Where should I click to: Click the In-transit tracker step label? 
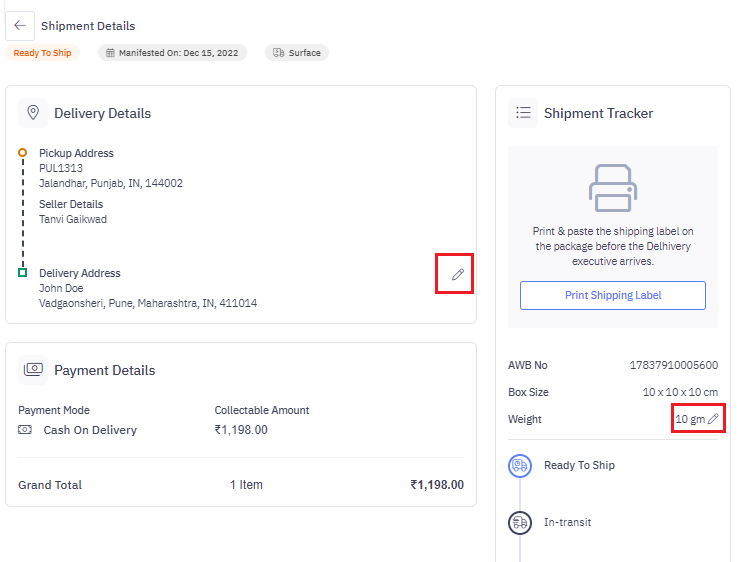tap(567, 522)
